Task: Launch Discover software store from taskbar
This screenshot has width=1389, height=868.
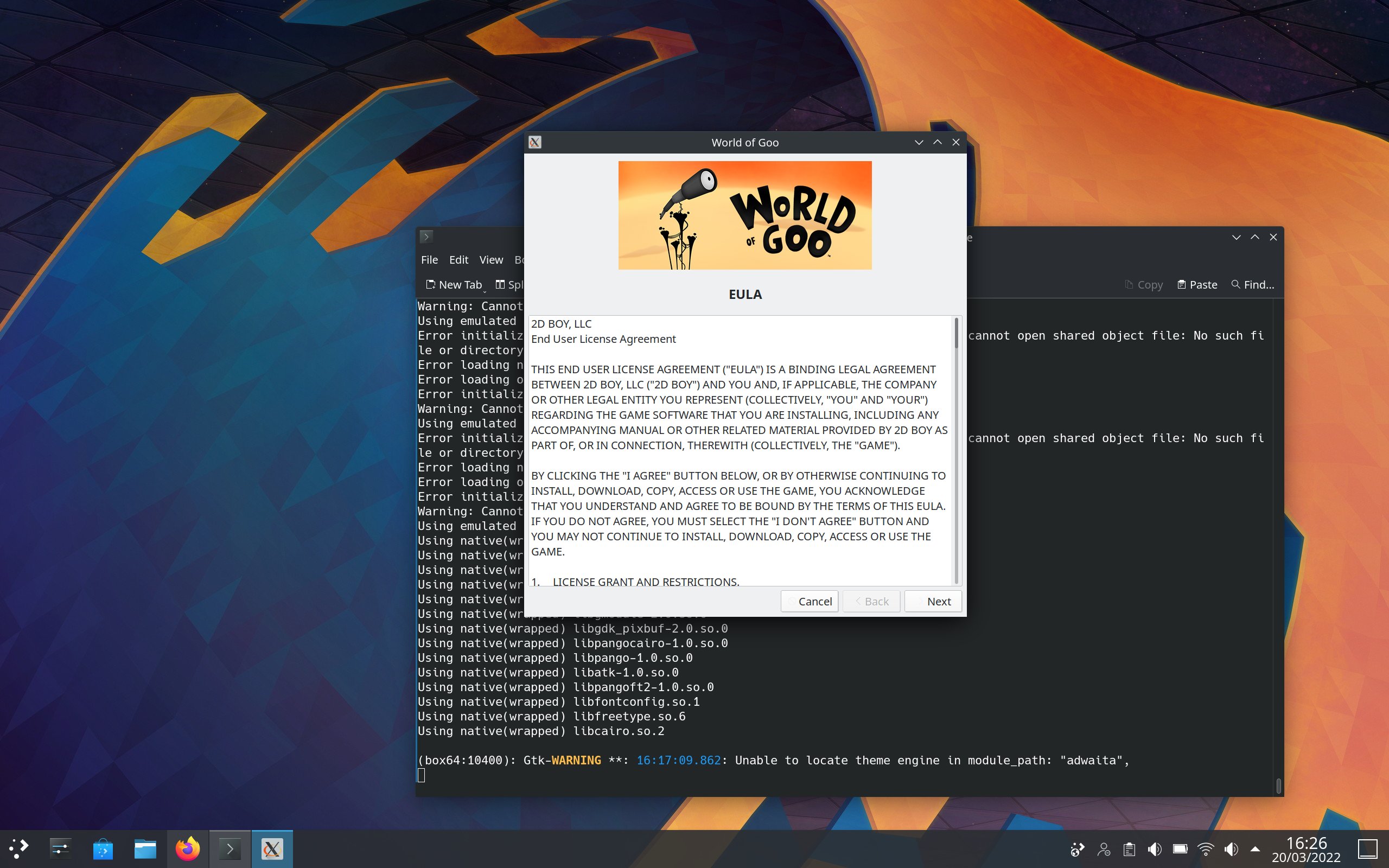Action: click(103, 848)
